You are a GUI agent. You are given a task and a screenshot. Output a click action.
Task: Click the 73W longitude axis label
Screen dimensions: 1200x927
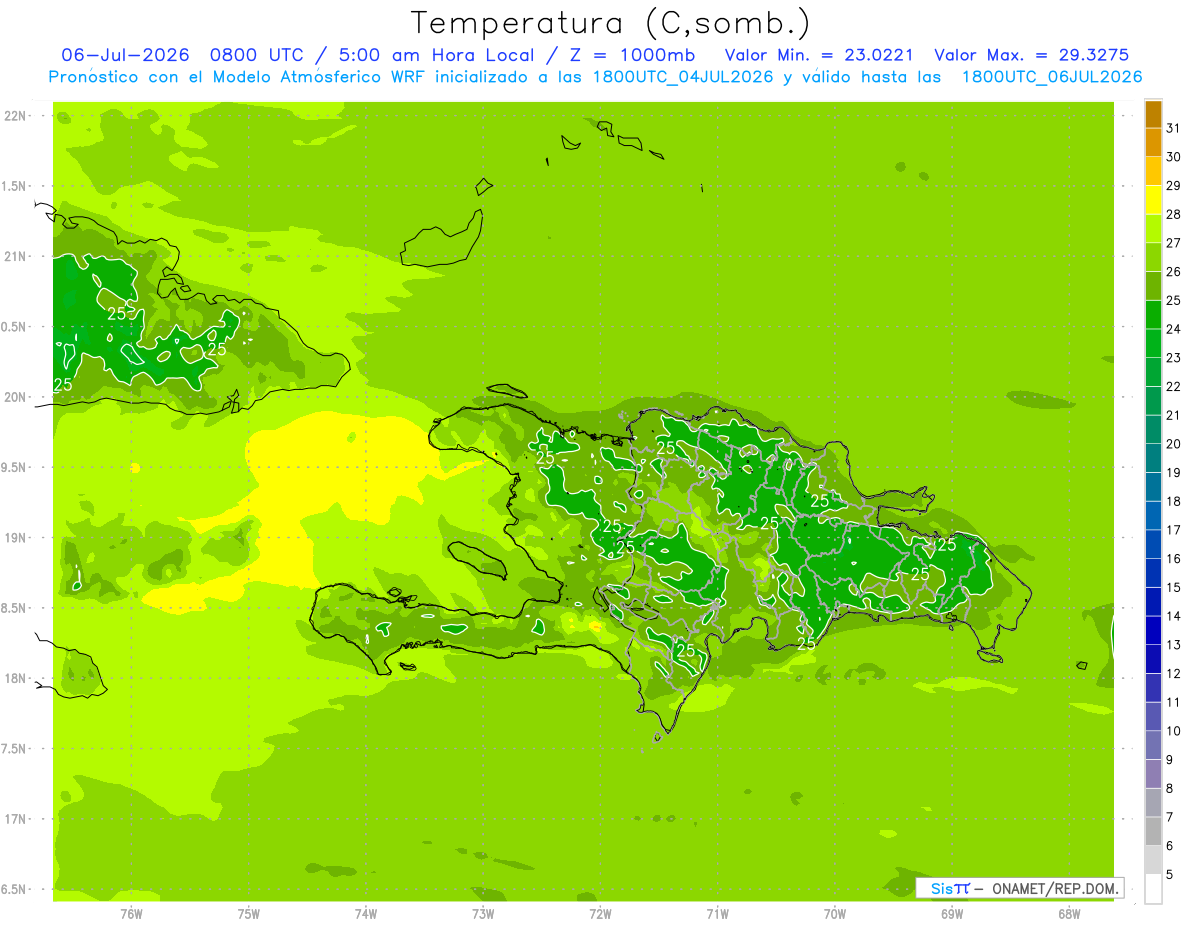[483, 913]
